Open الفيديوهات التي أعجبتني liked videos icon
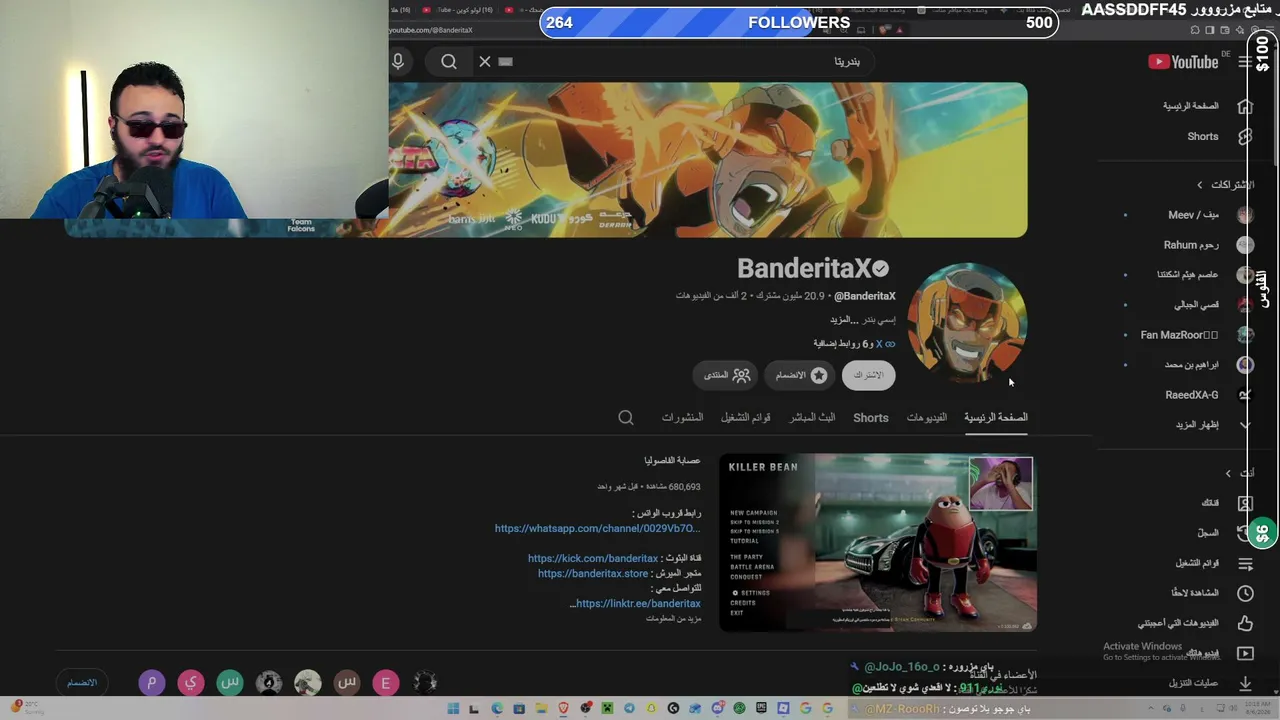 [x=1245, y=623]
